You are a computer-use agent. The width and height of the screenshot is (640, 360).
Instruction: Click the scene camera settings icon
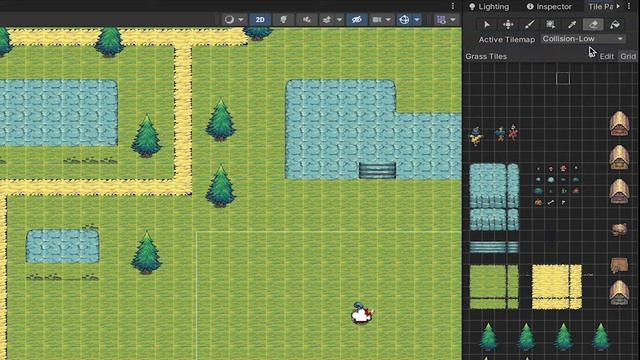pos(377,20)
